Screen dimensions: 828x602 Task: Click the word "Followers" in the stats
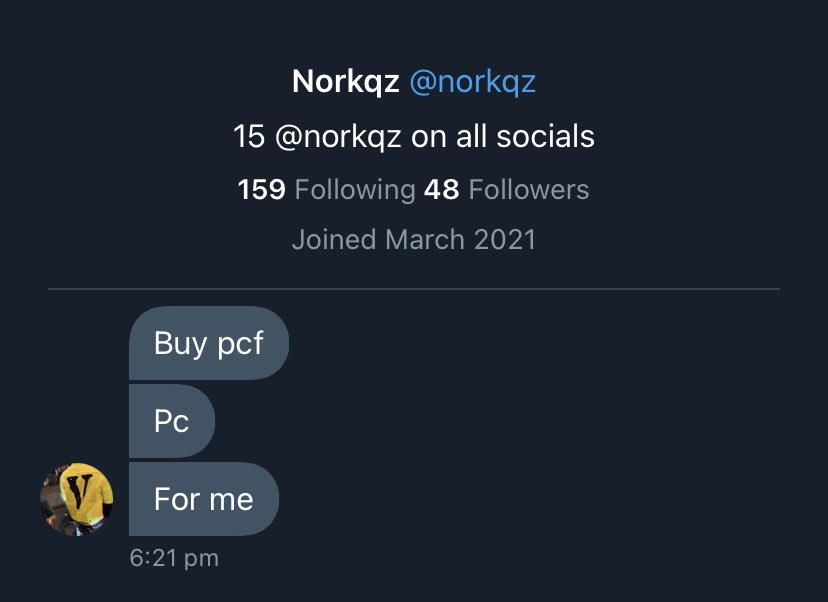tap(529, 189)
